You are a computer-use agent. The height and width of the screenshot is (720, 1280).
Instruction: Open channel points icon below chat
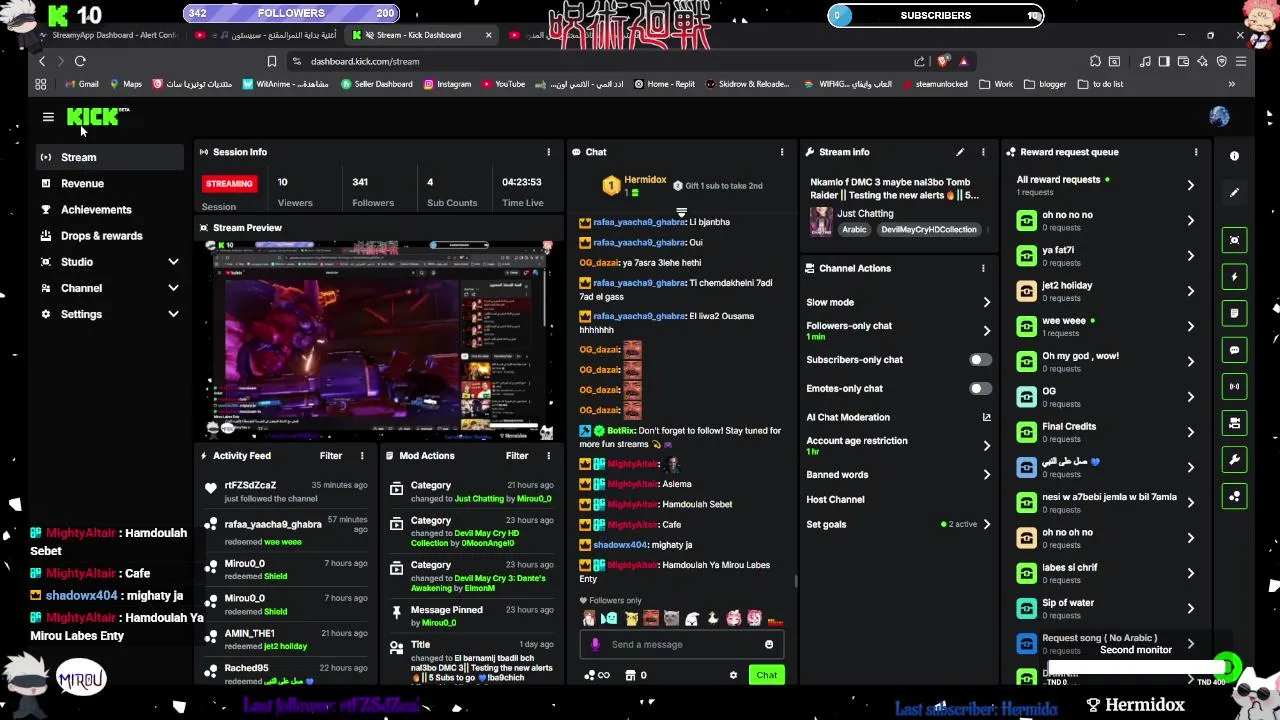(x=596, y=675)
